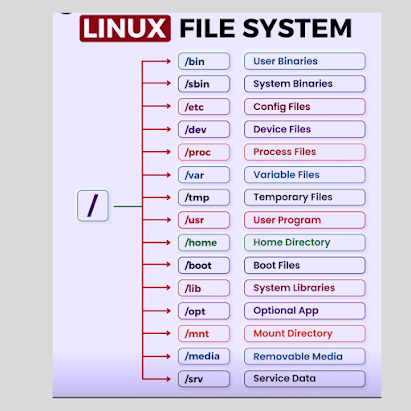Select the /var directory label
411x411 pixels.
[x=204, y=175]
